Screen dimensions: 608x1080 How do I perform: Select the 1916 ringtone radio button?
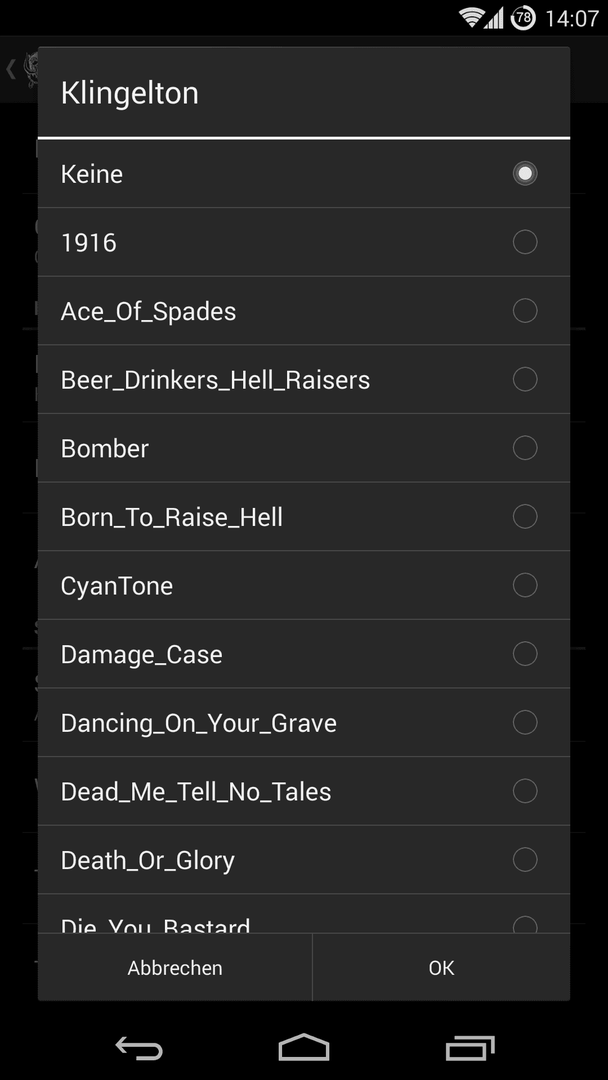point(525,242)
